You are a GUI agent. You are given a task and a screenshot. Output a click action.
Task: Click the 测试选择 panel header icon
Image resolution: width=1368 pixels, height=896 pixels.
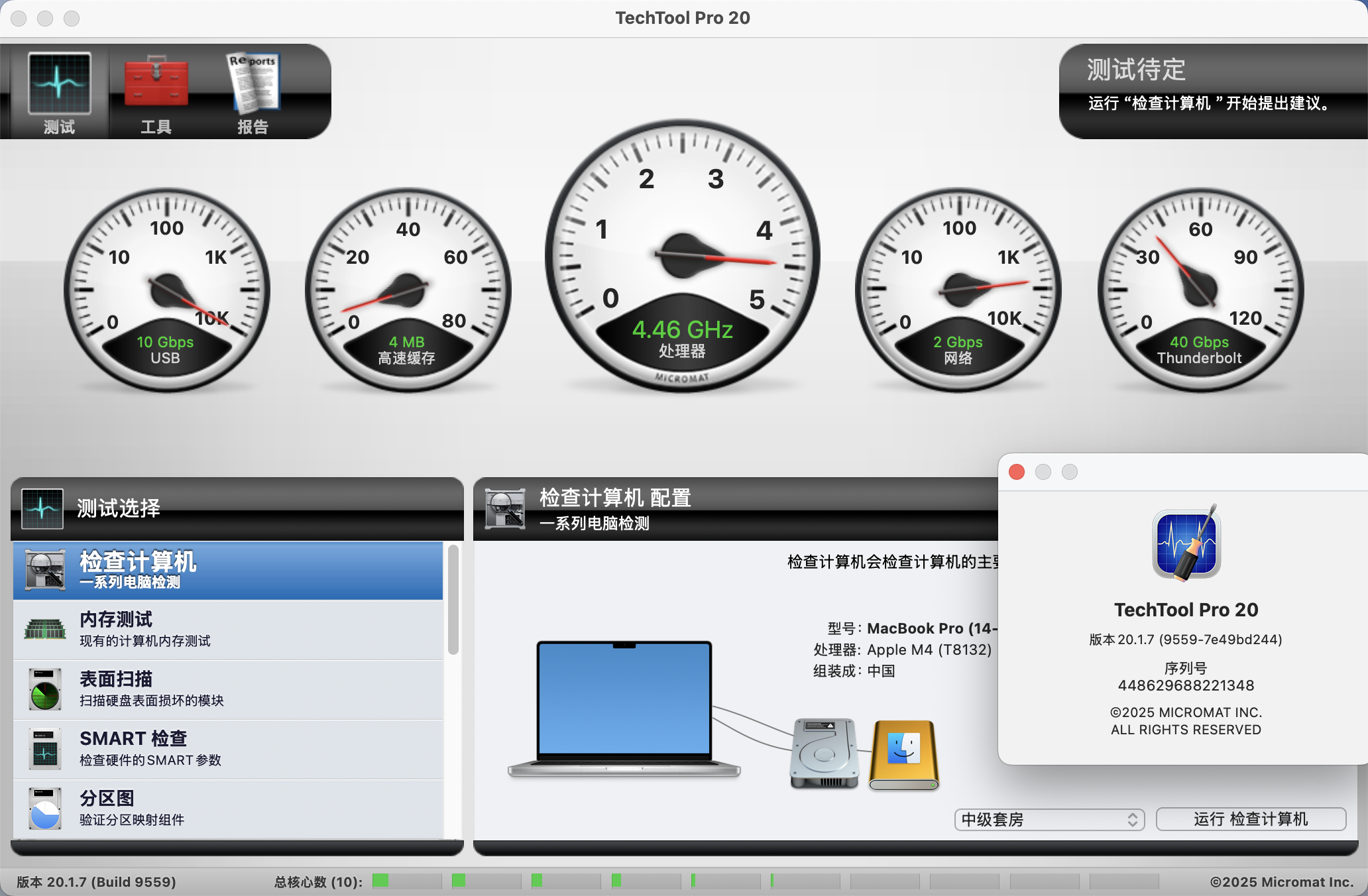[x=42, y=508]
